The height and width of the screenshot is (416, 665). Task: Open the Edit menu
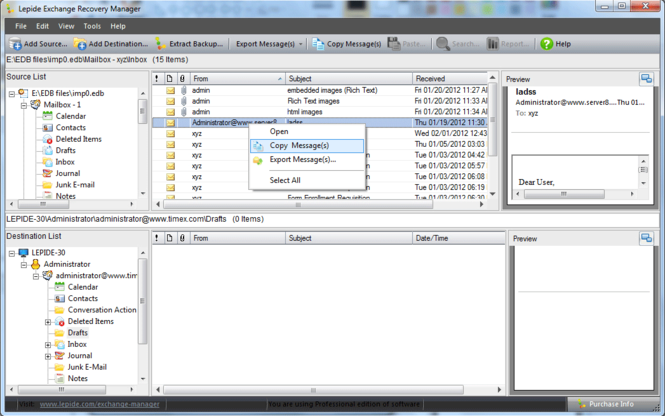(x=42, y=26)
